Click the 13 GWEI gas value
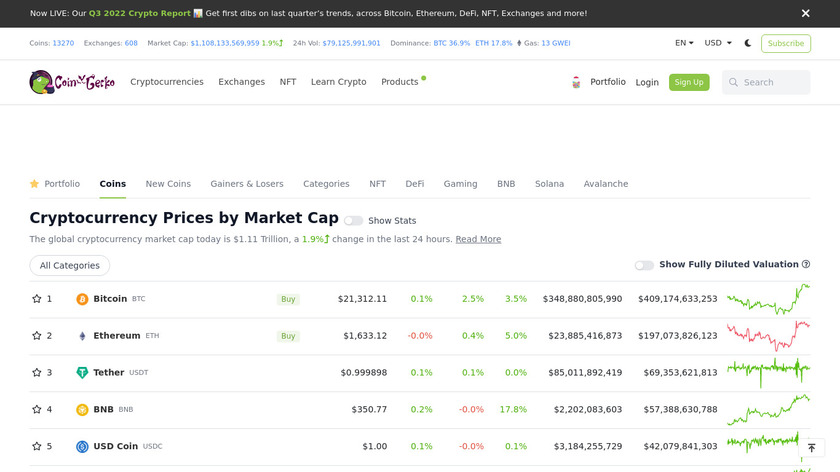840x472 pixels. (x=556, y=43)
